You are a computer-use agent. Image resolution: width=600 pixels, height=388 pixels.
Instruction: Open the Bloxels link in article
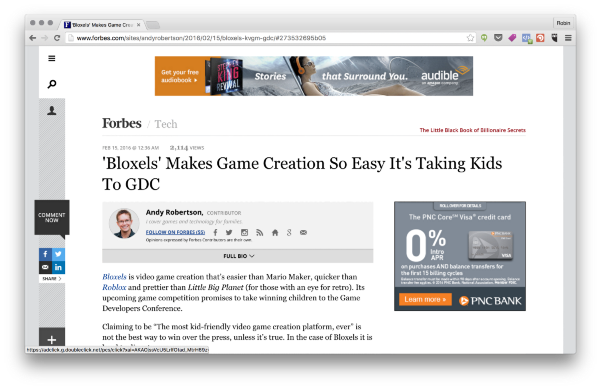click(114, 277)
